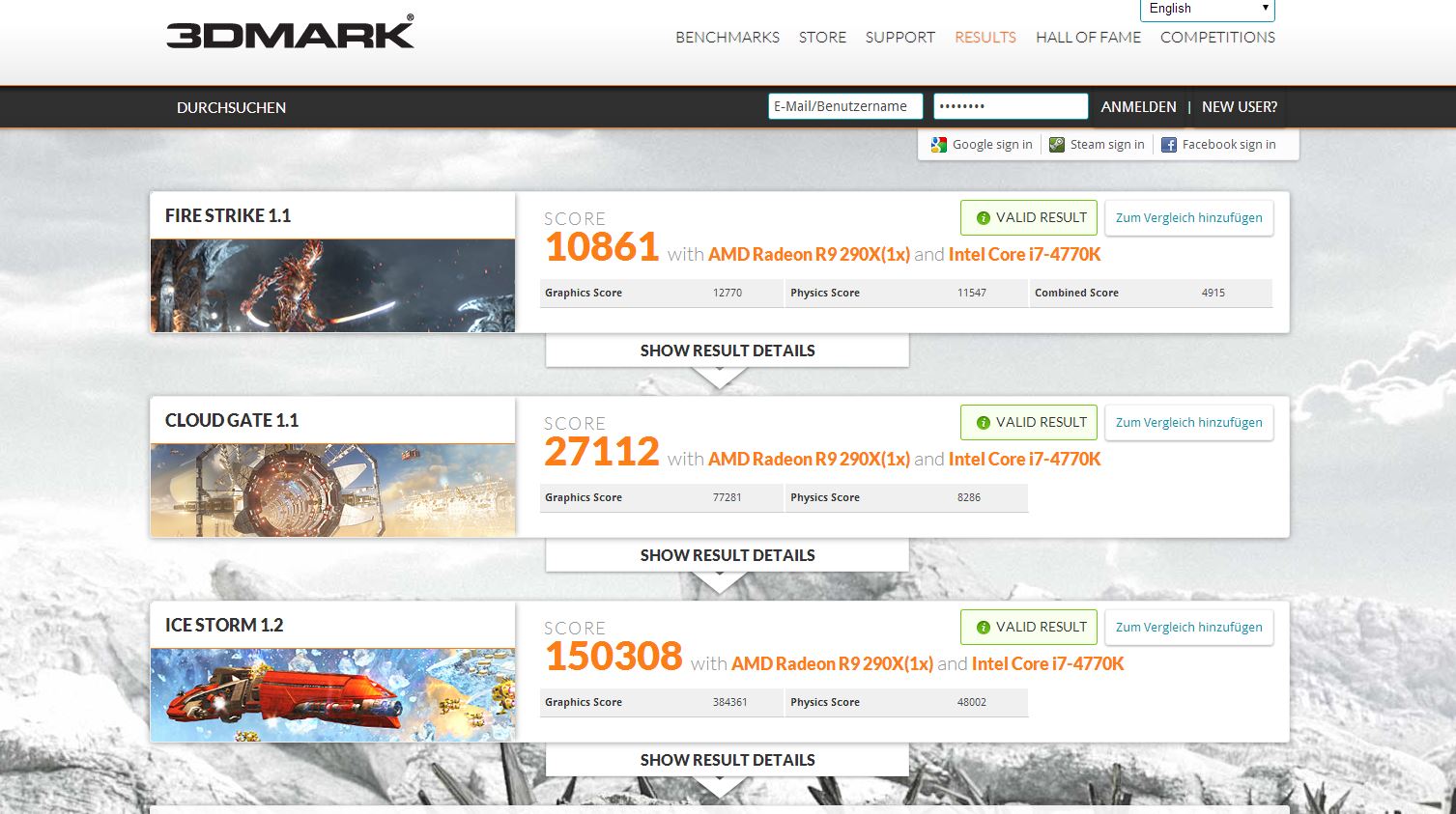Click the Valid Result badge for Cloud Gate

pos(1029,423)
